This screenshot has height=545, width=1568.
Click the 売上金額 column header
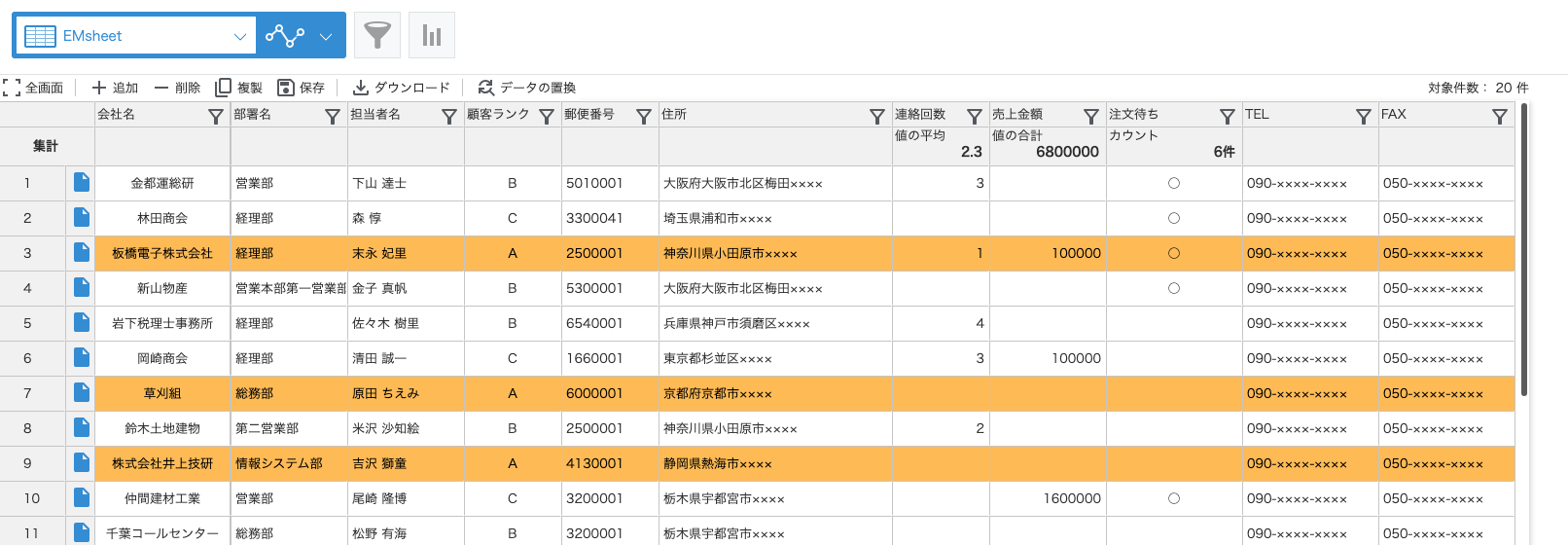(1031, 115)
